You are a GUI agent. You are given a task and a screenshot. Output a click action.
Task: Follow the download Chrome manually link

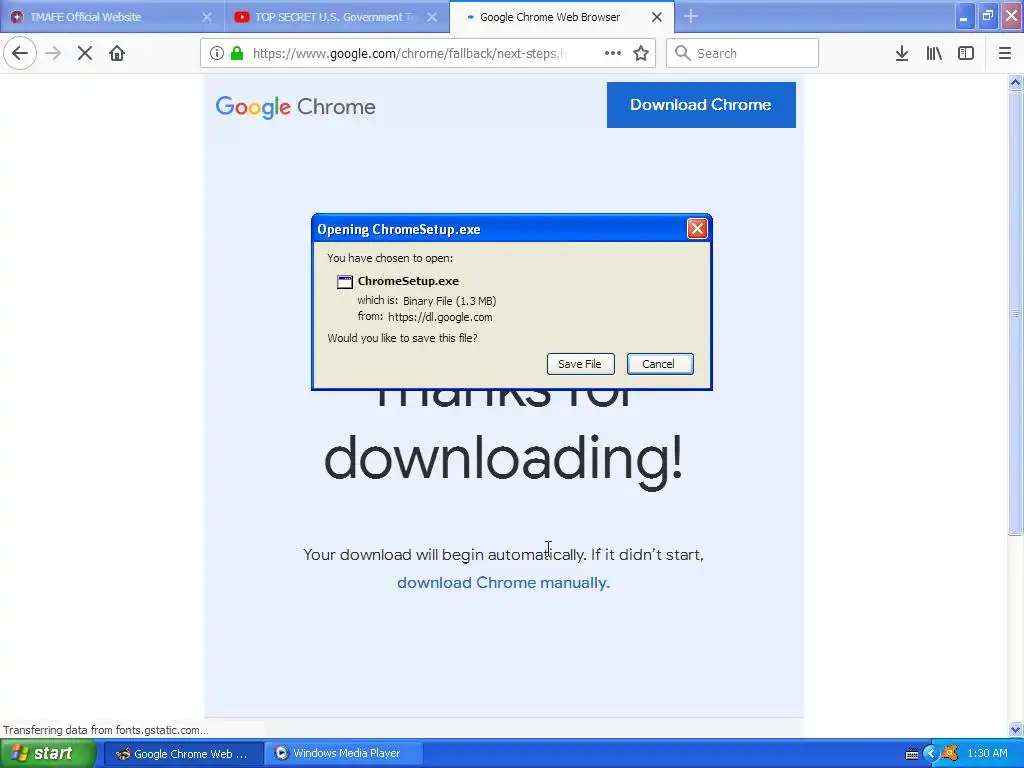click(503, 583)
